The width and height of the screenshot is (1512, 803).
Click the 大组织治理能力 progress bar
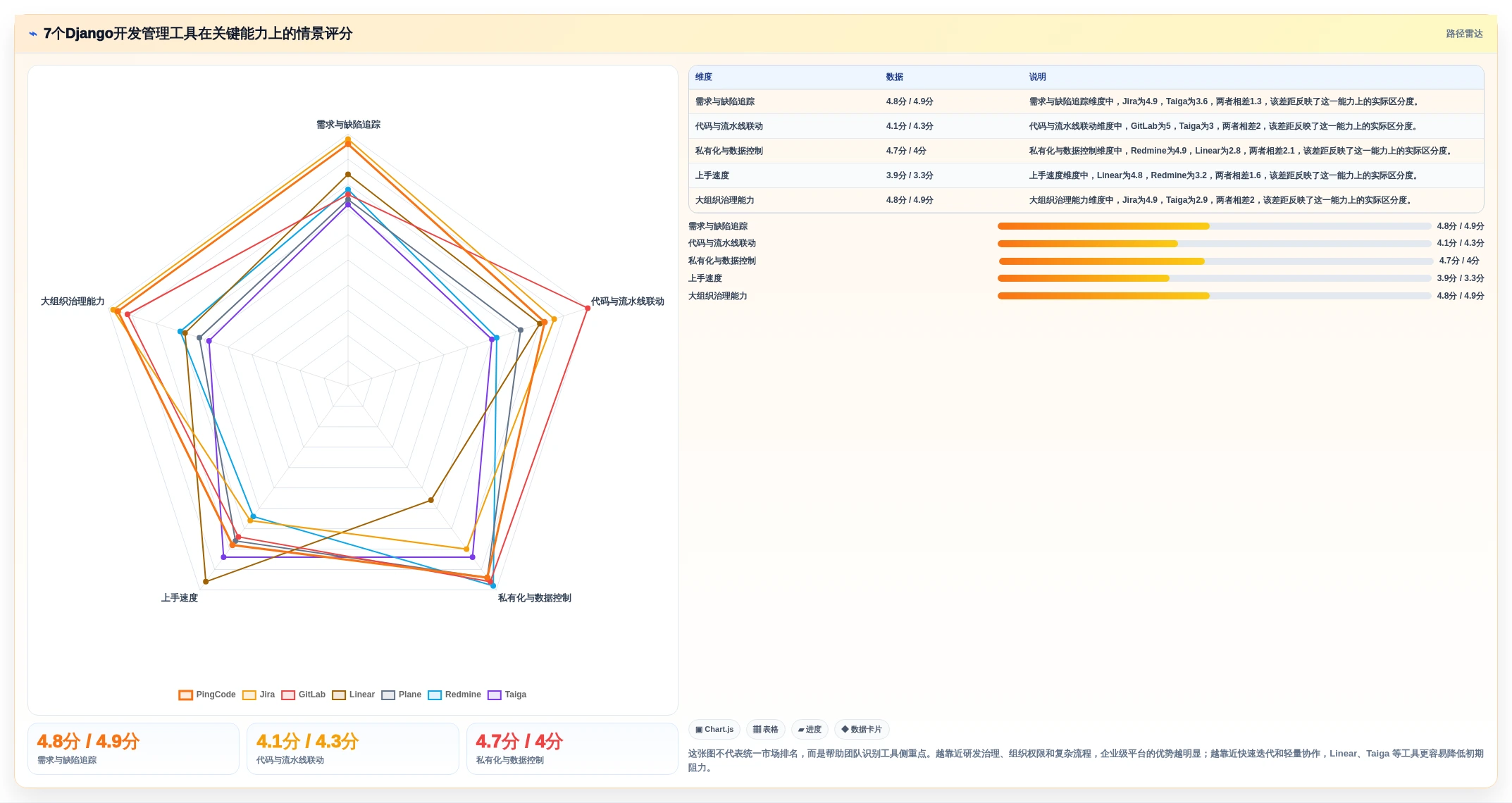[1214, 296]
